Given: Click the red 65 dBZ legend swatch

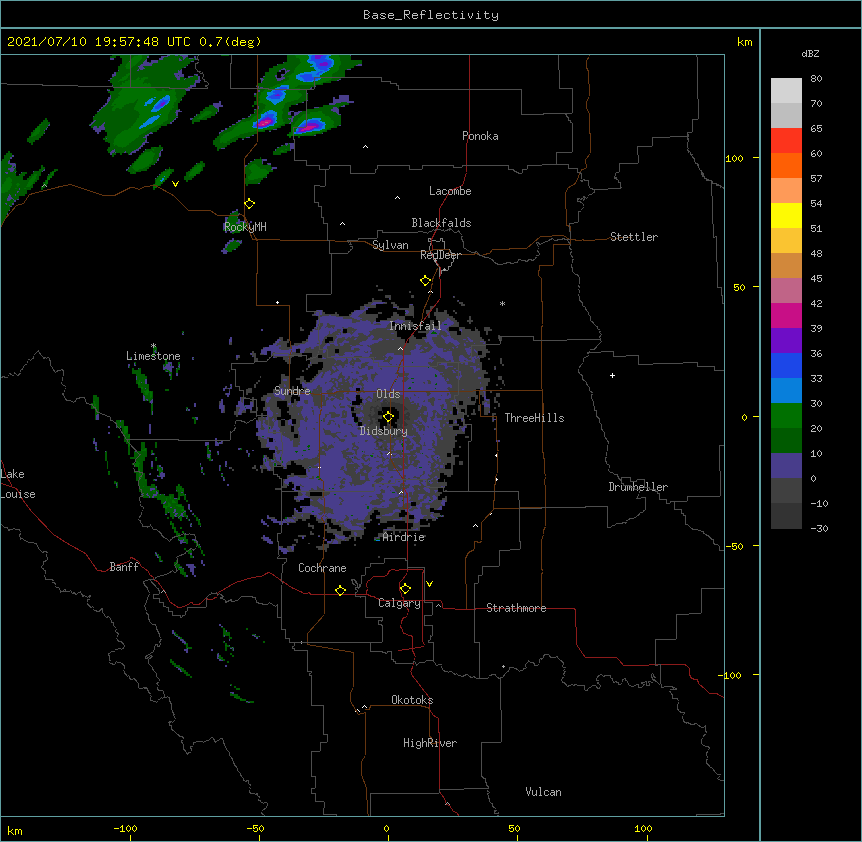Looking at the screenshot, I should pyautogui.click(x=786, y=140).
